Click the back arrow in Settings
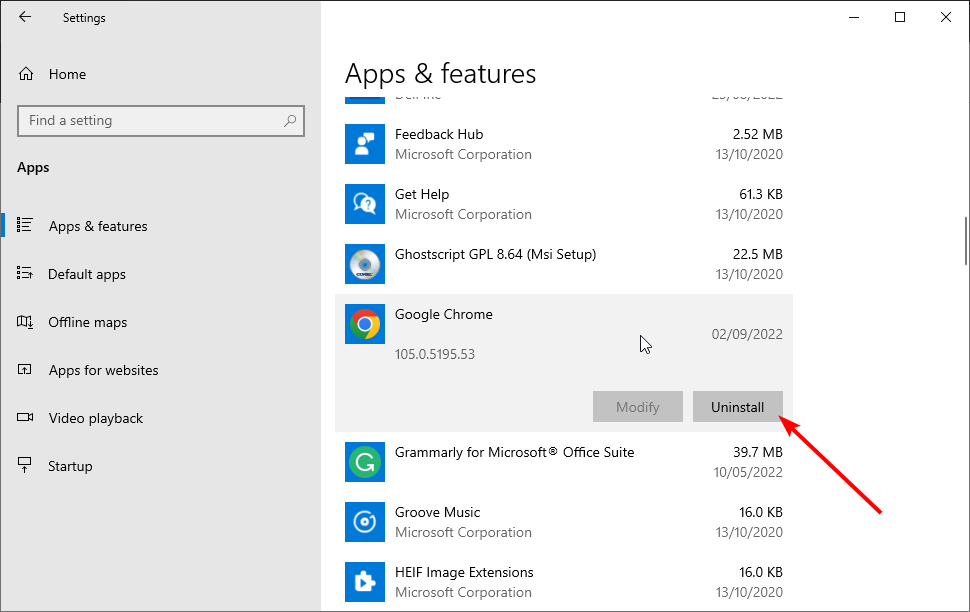Image resolution: width=970 pixels, height=612 pixels. pos(25,17)
